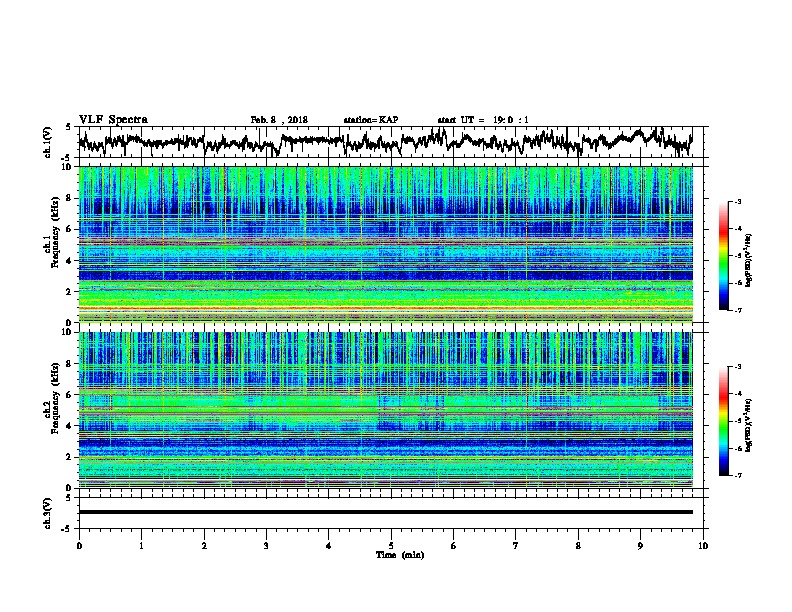The image size is (792, 612).
Task: Click the ch.1 color scale bar
Action: [x=723, y=256]
